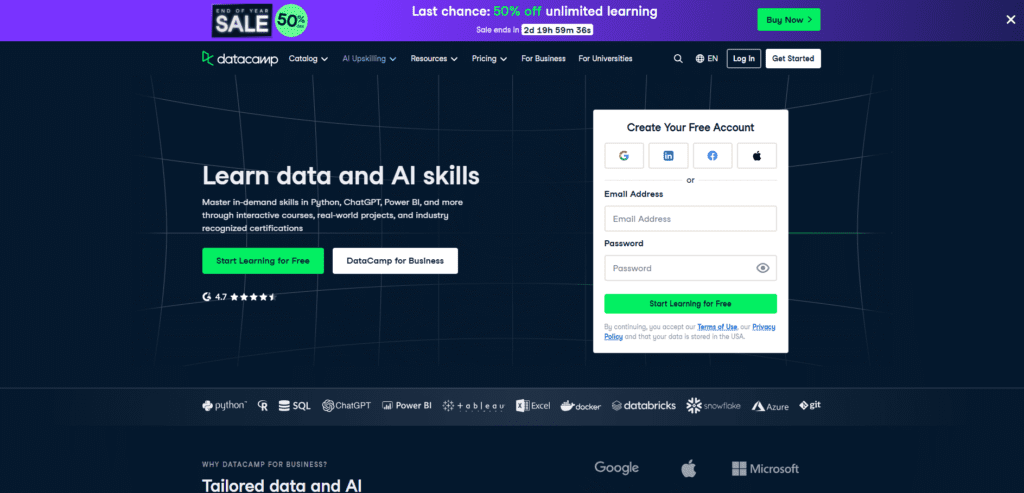Image resolution: width=1024 pixels, height=493 pixels.
Task: Submit form with Start Learning for Free
Action: click(x=690, y=304)
